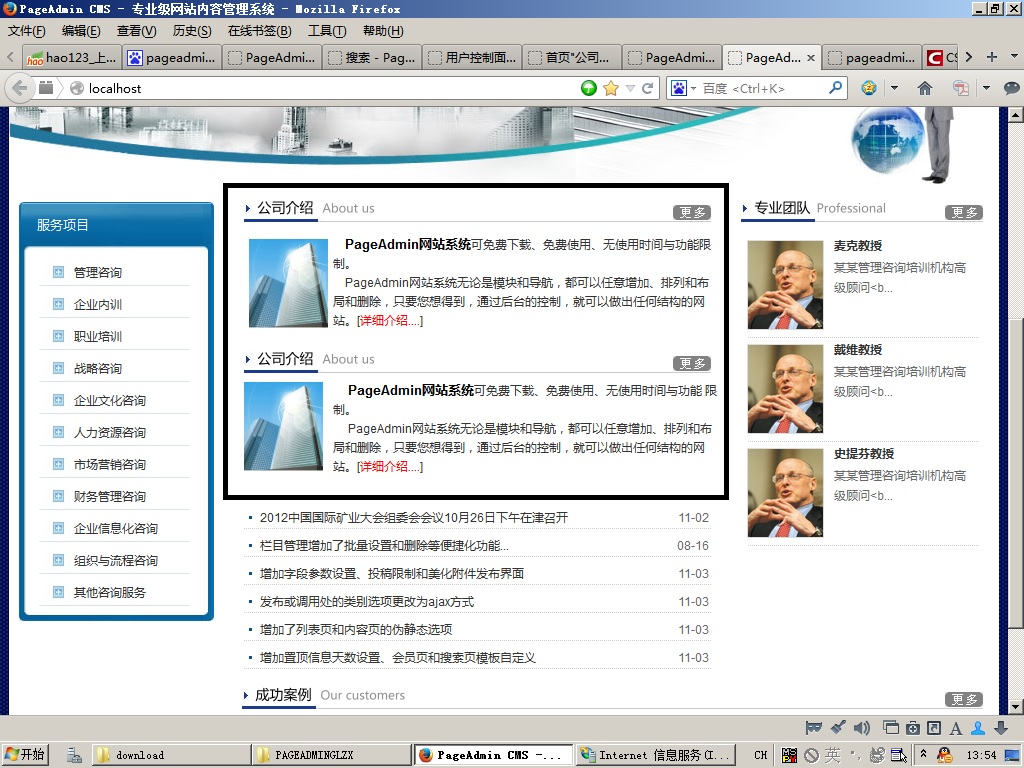Viewport: 1024px width, 768px height.
Task: Open the 人力资源咨询 service link
Action: point(110,432)
